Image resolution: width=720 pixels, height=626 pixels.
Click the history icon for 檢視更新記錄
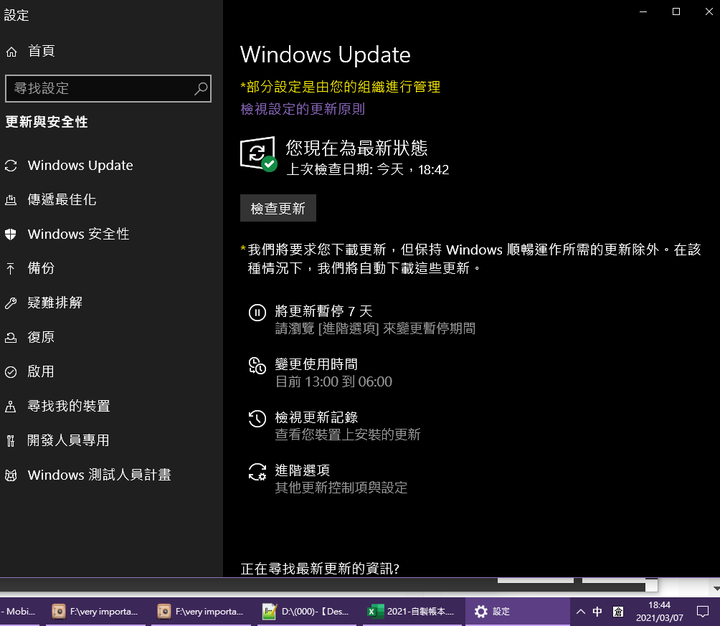click(257, 419)
